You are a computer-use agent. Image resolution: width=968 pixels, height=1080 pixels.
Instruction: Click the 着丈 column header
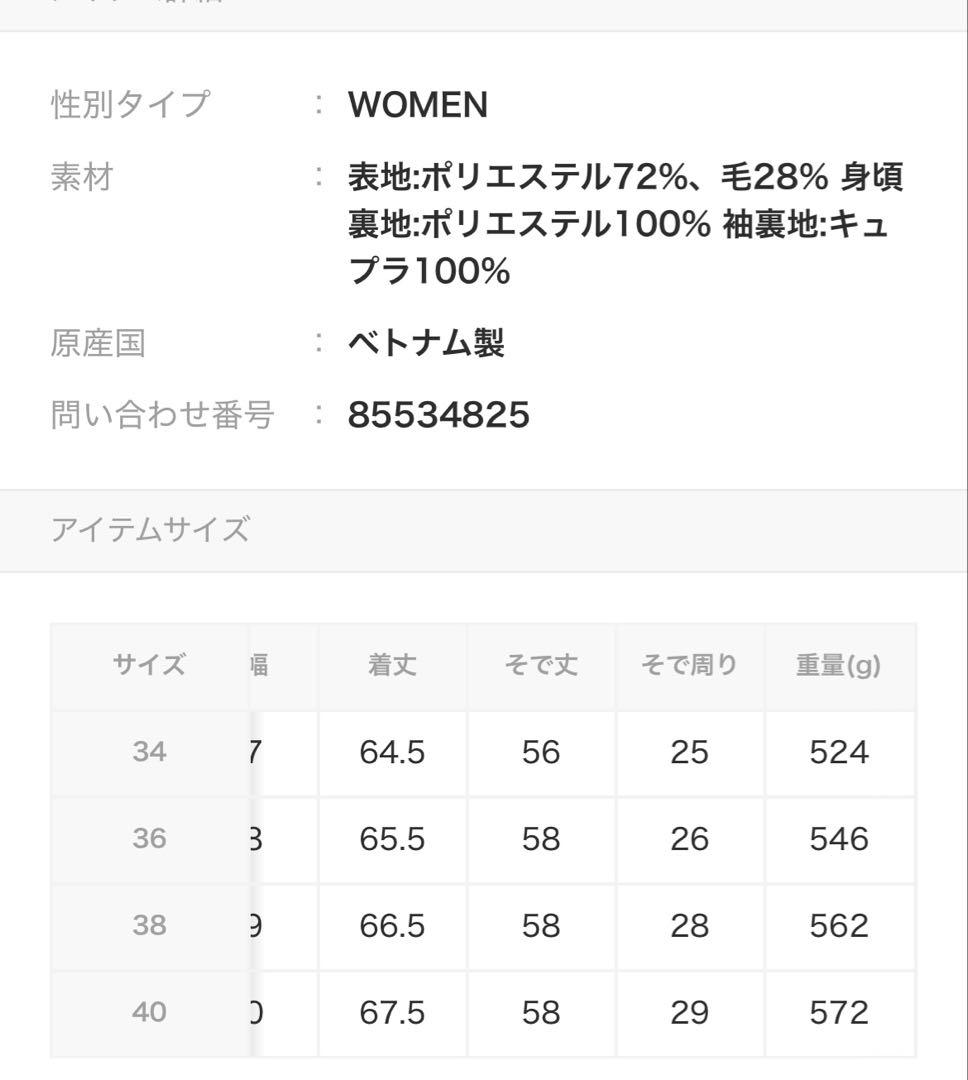click(392, 665)
